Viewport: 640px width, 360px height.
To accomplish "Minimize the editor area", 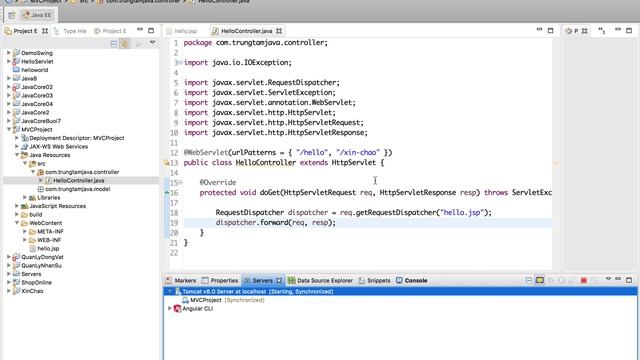I will (x=539, y=30).
